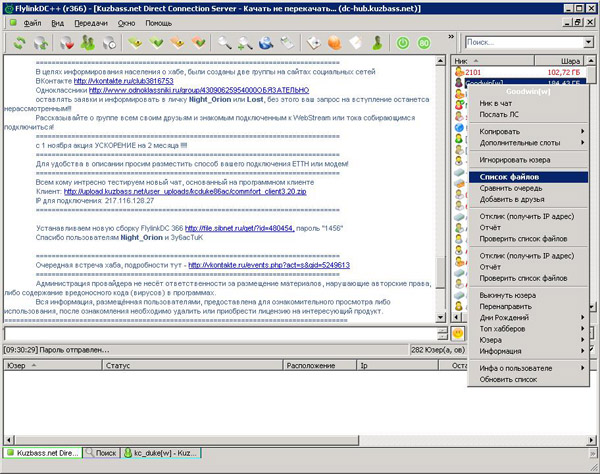
Task: Sort the user list by the Ник column
Action: click(x=493, y=61)
